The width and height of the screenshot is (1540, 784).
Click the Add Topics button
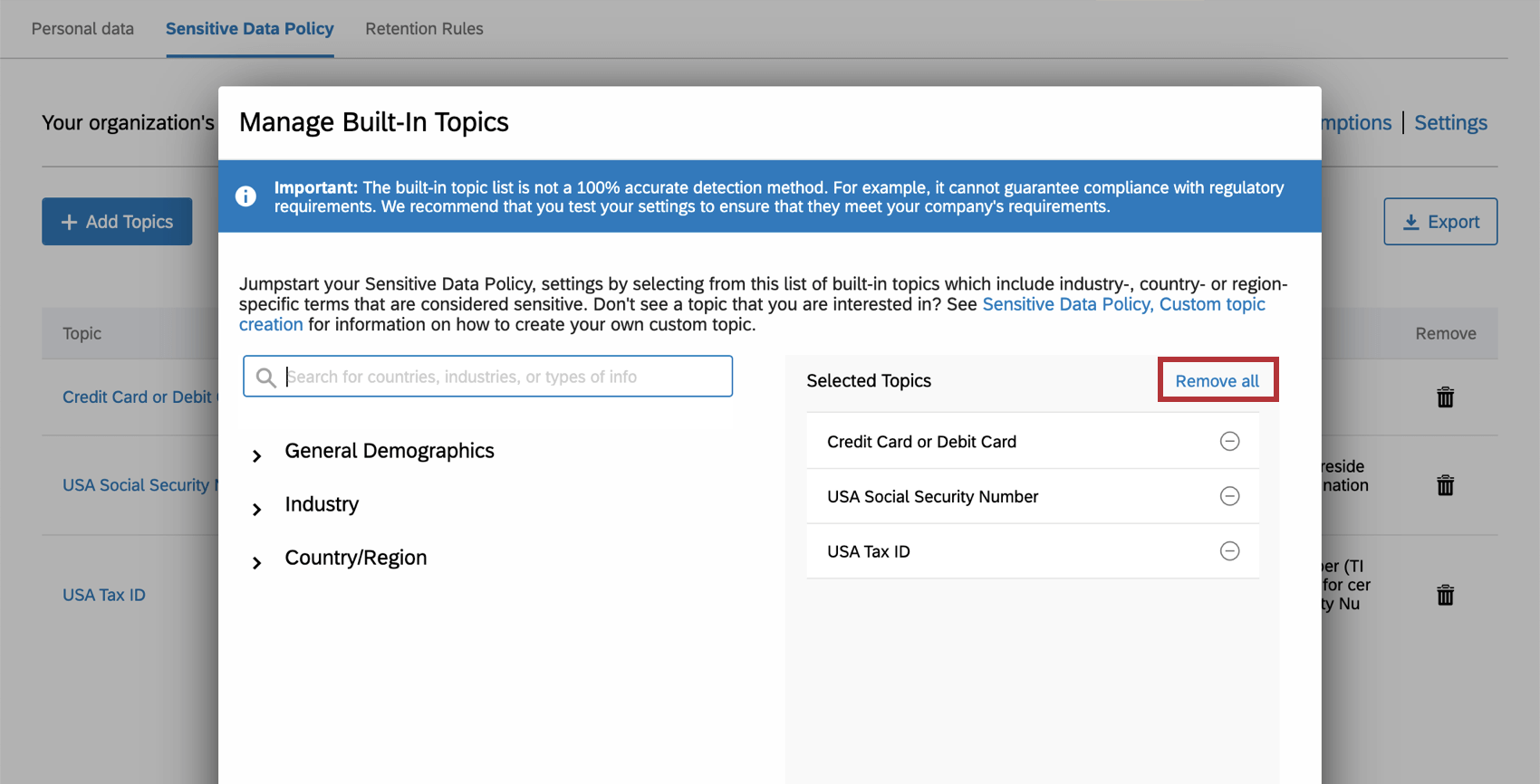(x=117, y=222)
